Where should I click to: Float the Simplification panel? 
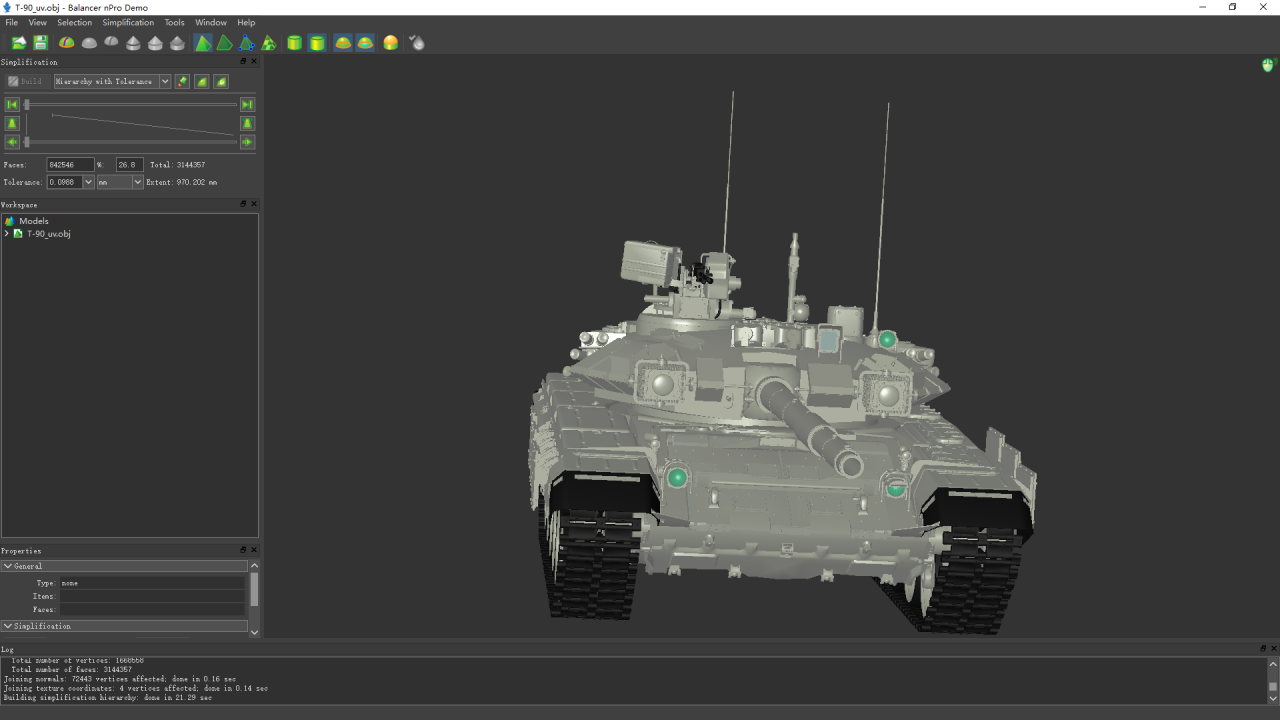(x=243, y=61)
